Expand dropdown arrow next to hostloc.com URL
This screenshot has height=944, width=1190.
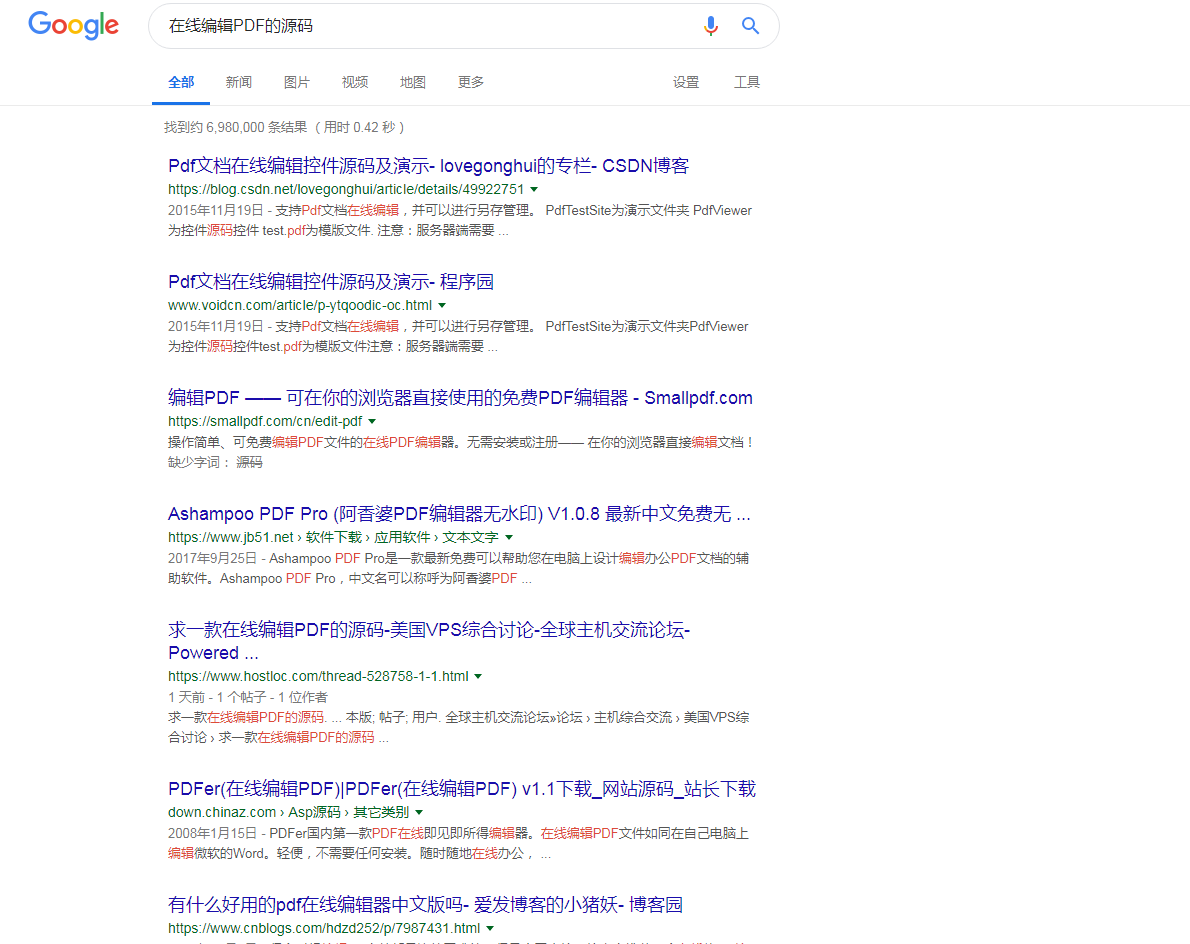(x=478, y=676)
